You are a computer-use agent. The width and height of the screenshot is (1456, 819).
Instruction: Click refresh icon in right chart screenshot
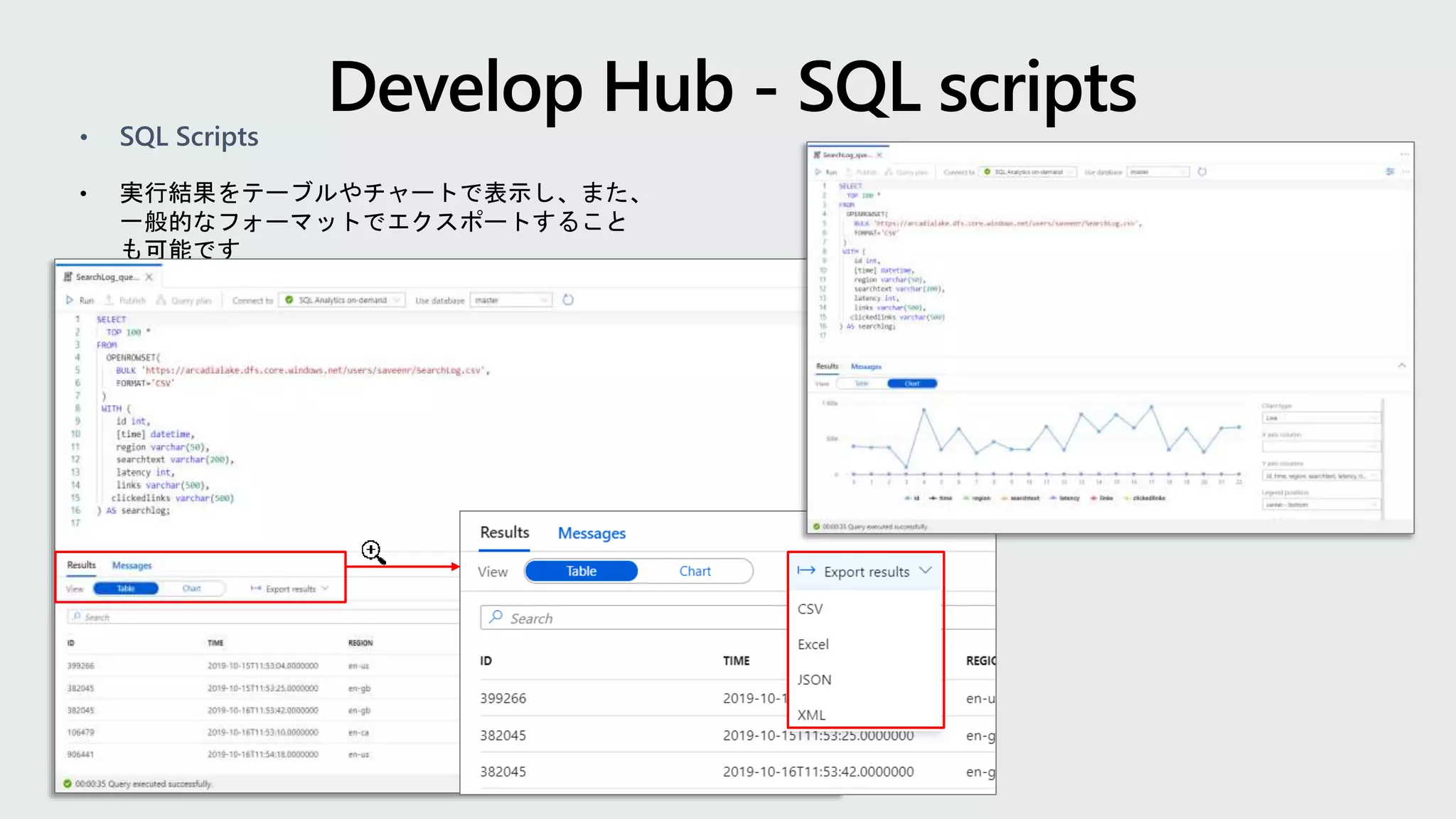(1202, 171)
